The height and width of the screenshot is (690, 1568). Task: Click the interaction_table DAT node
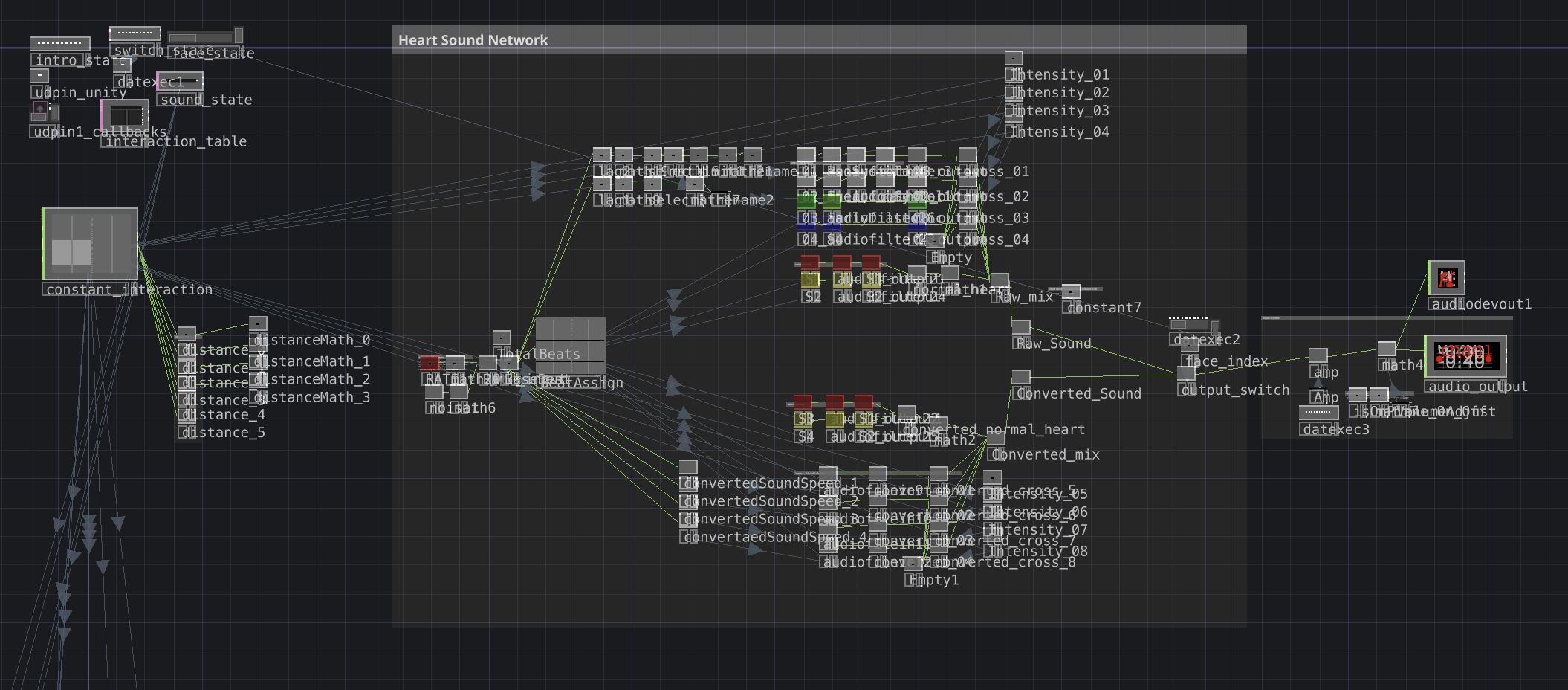(x=126, y=117)
